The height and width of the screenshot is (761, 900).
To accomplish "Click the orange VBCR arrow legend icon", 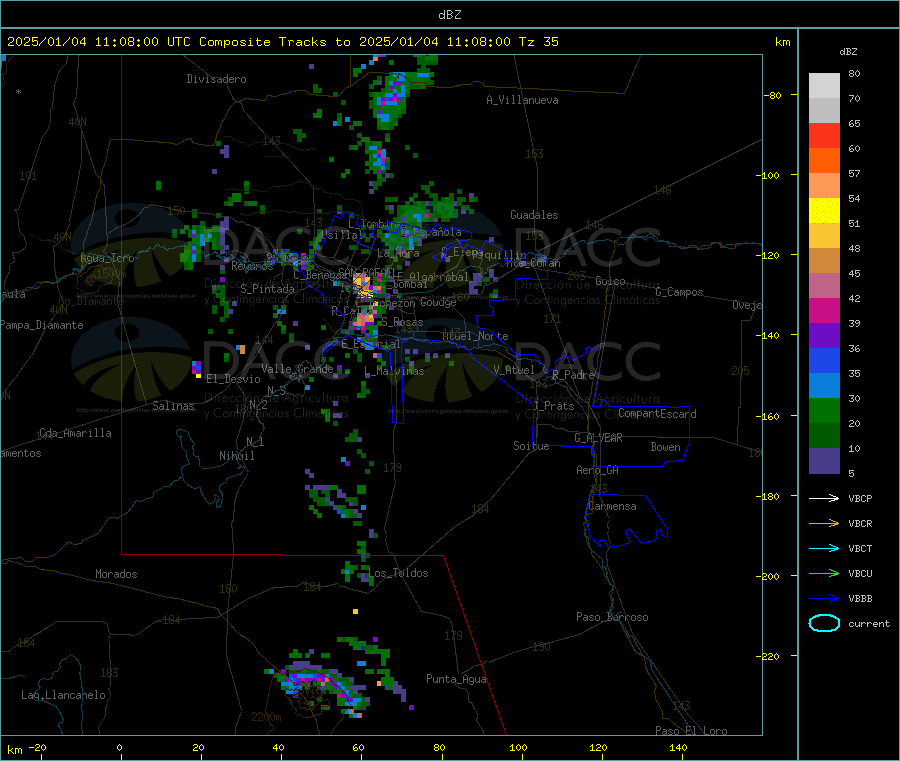I will pos(824,523).
